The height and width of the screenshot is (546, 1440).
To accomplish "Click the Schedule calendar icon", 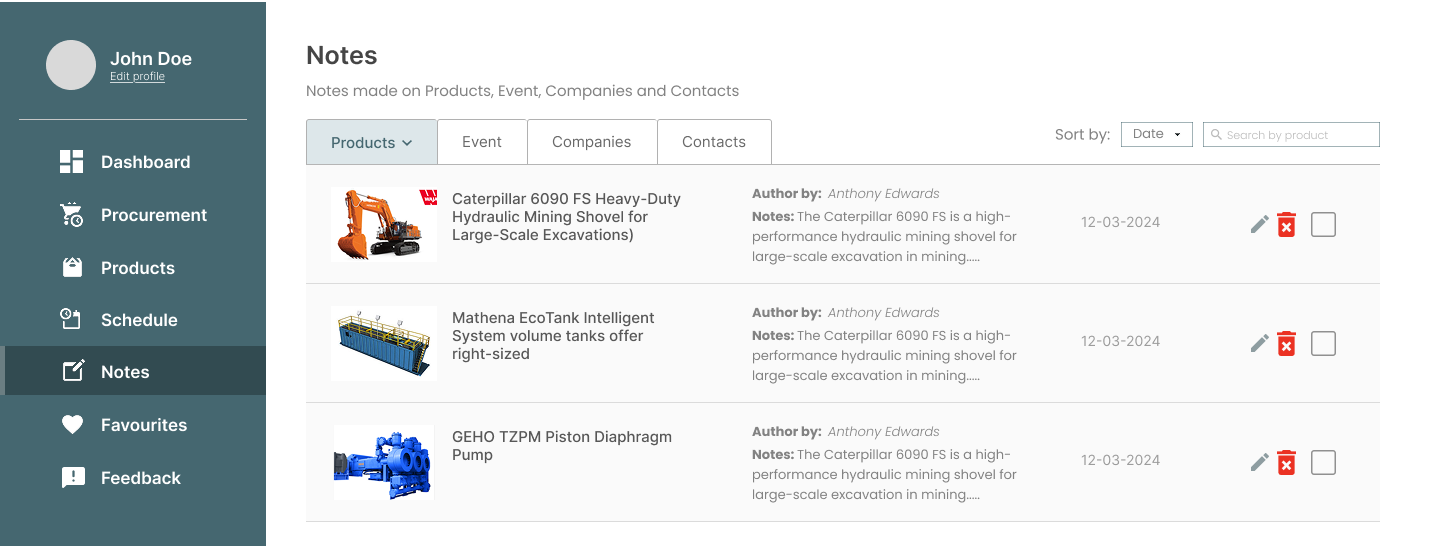I will [x=72, y=320].
